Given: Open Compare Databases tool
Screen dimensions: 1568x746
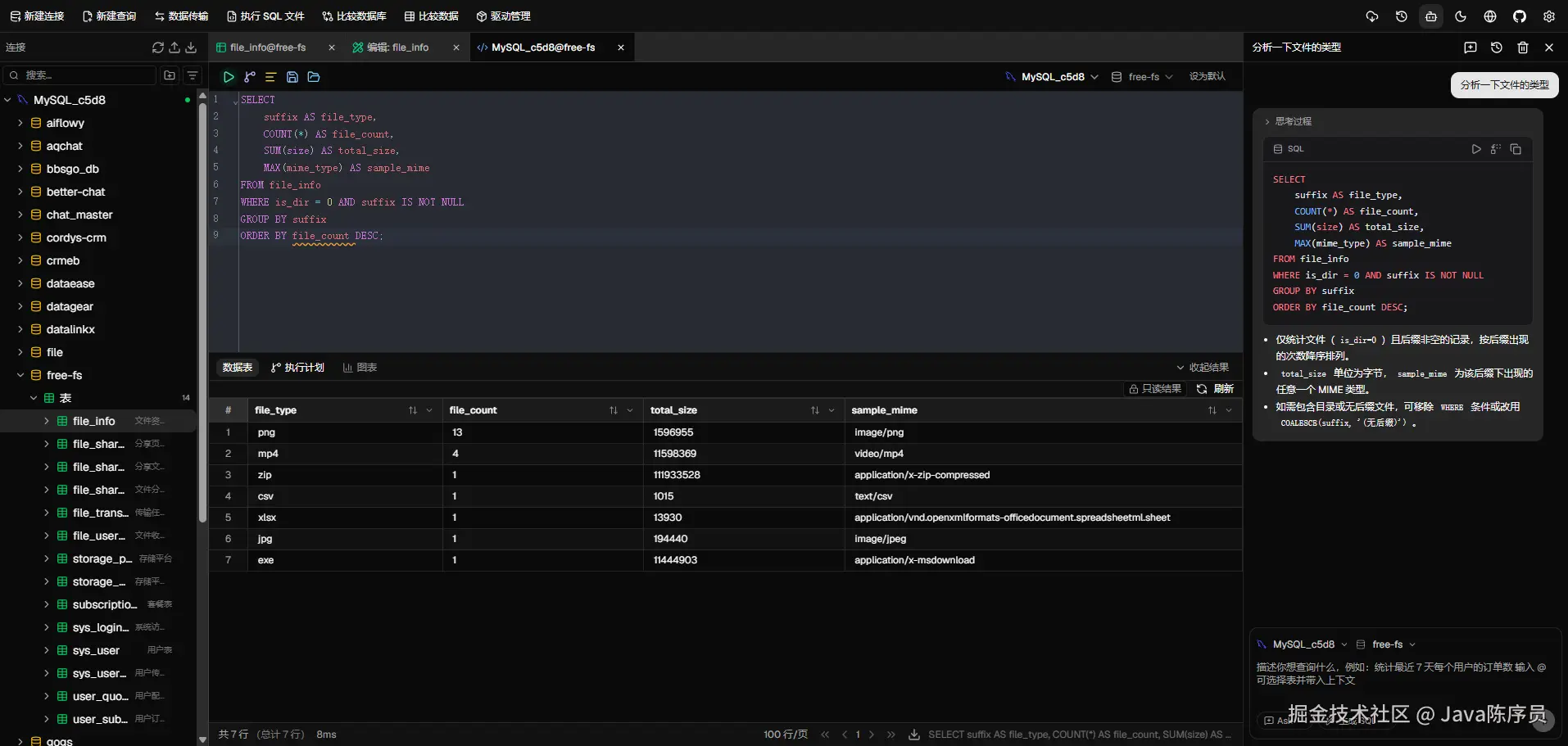Looking at the screenshot, I should tap(354, 16).
